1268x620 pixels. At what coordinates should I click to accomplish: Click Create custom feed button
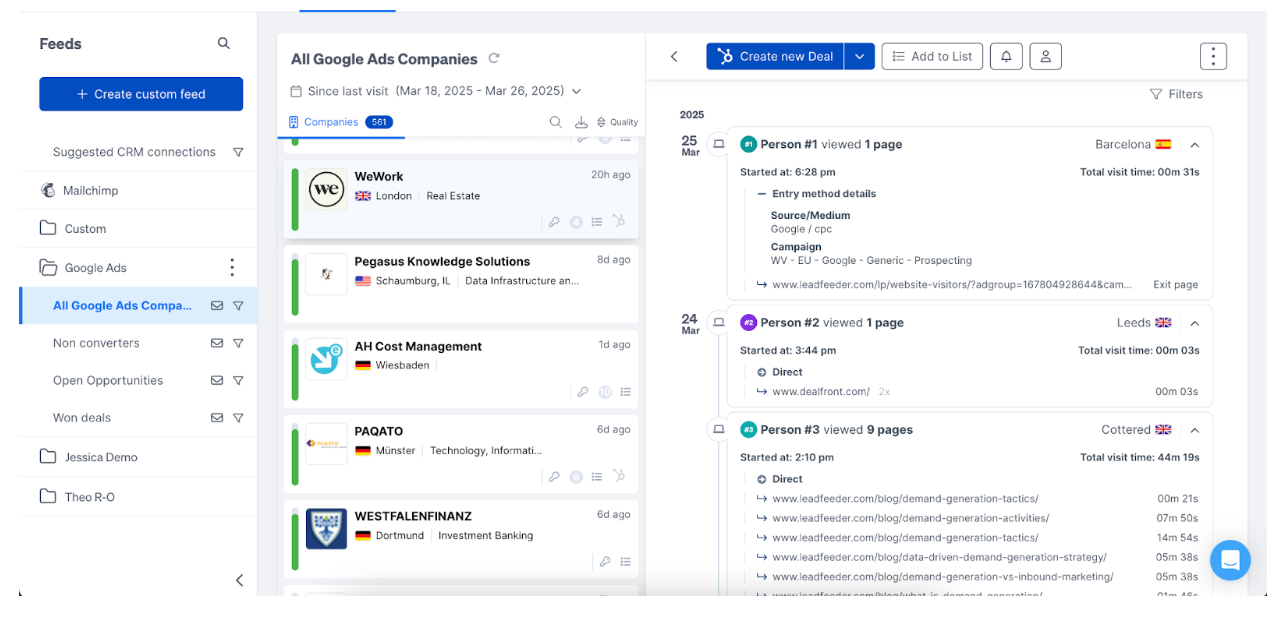point(141,94)
